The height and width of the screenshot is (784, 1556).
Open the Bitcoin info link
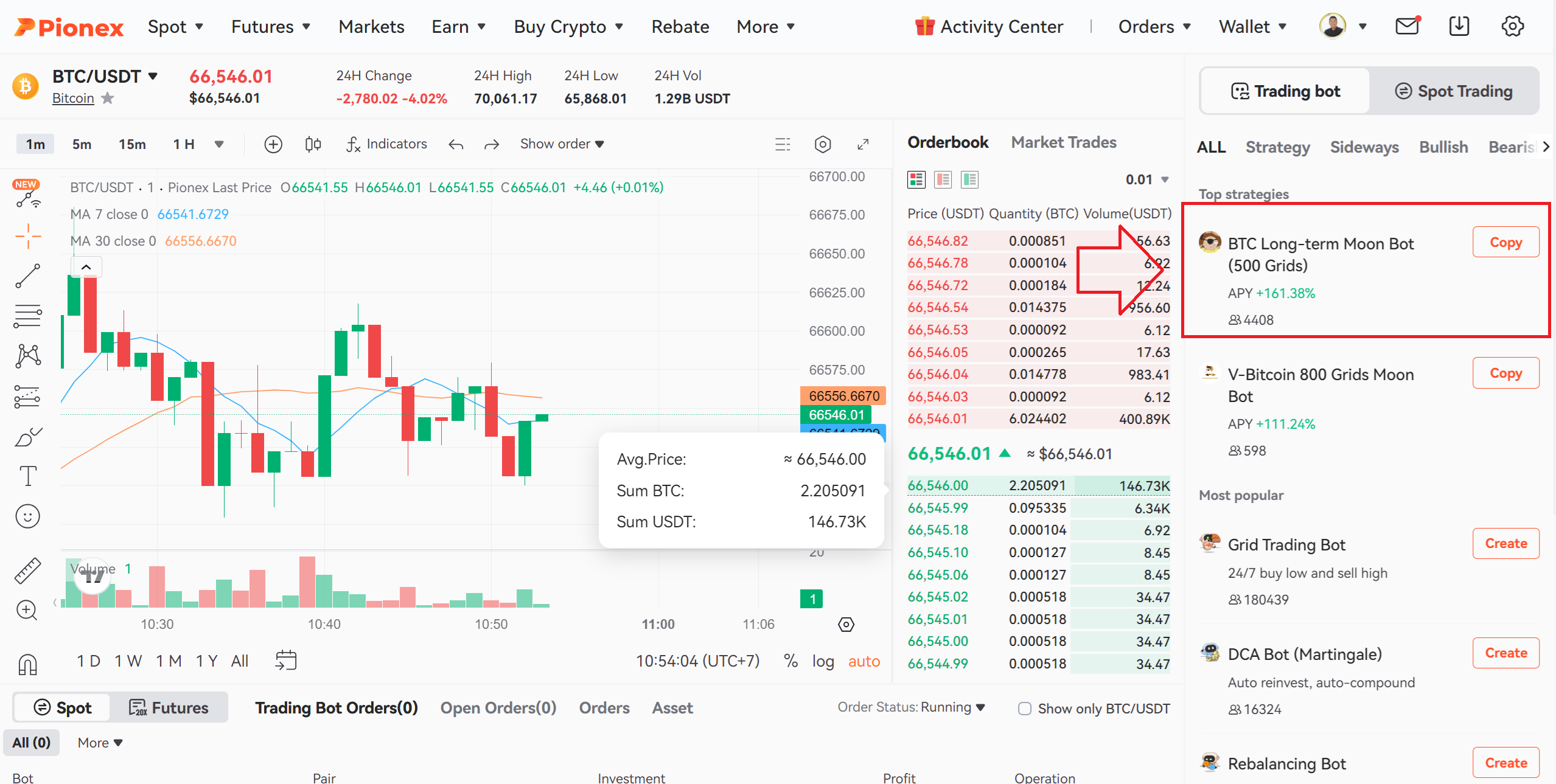pos(73,98)
